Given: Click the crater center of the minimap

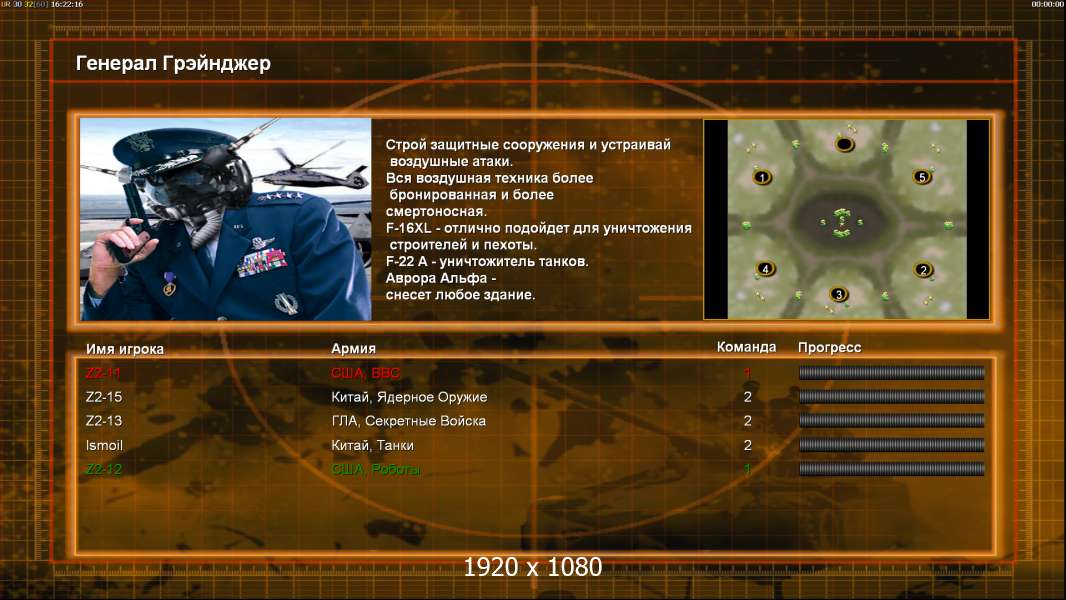Looking at the screenshot, I should (843, 222).
